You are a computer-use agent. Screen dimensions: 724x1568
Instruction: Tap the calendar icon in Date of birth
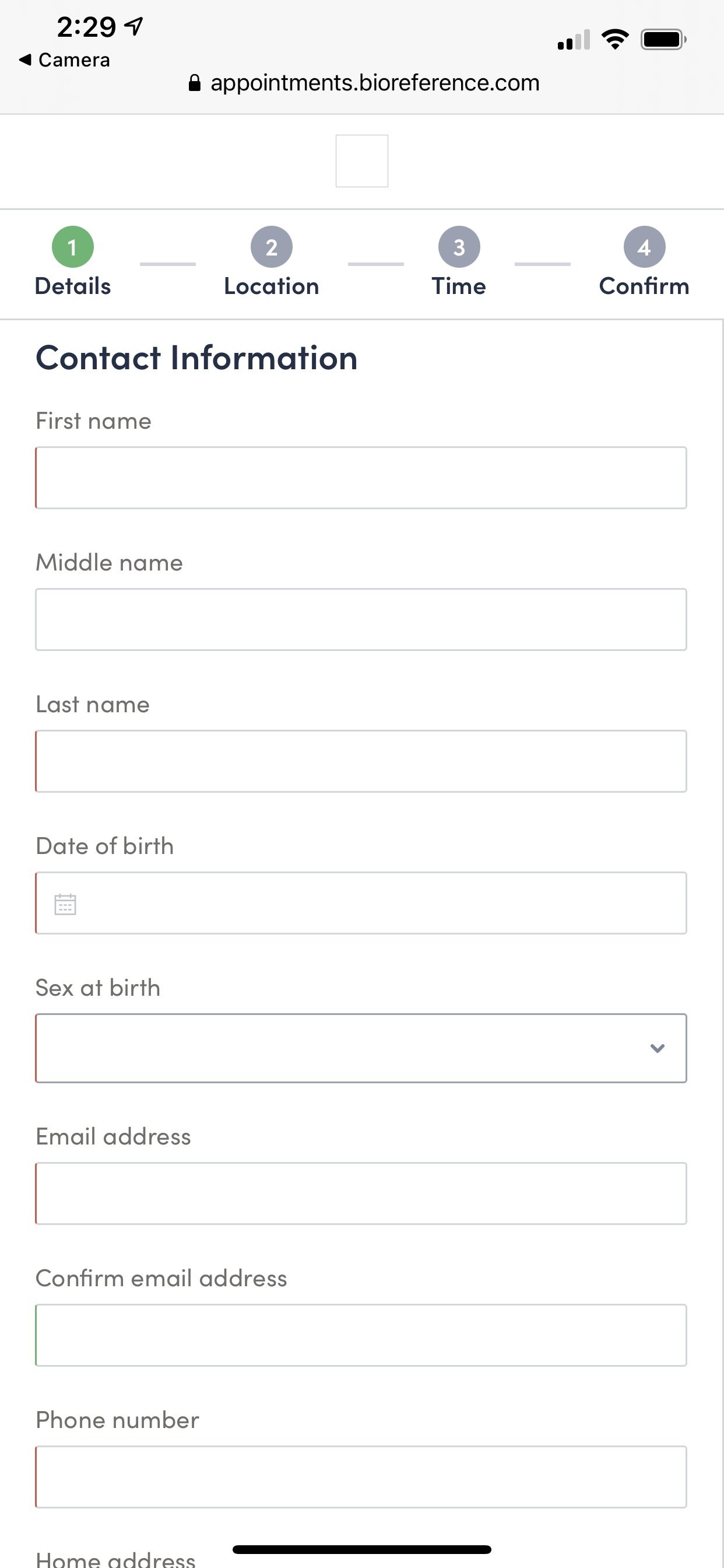[x=65, y=904]
